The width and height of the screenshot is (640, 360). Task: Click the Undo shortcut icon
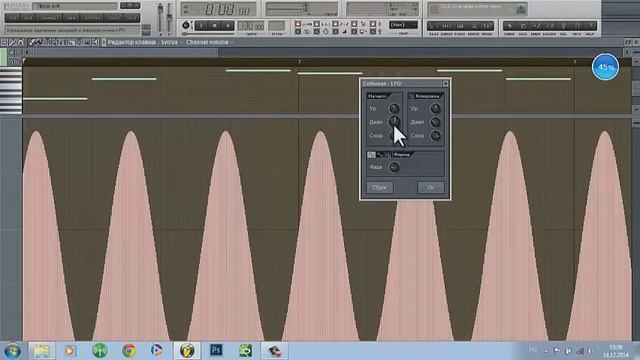tap(509, 27)
